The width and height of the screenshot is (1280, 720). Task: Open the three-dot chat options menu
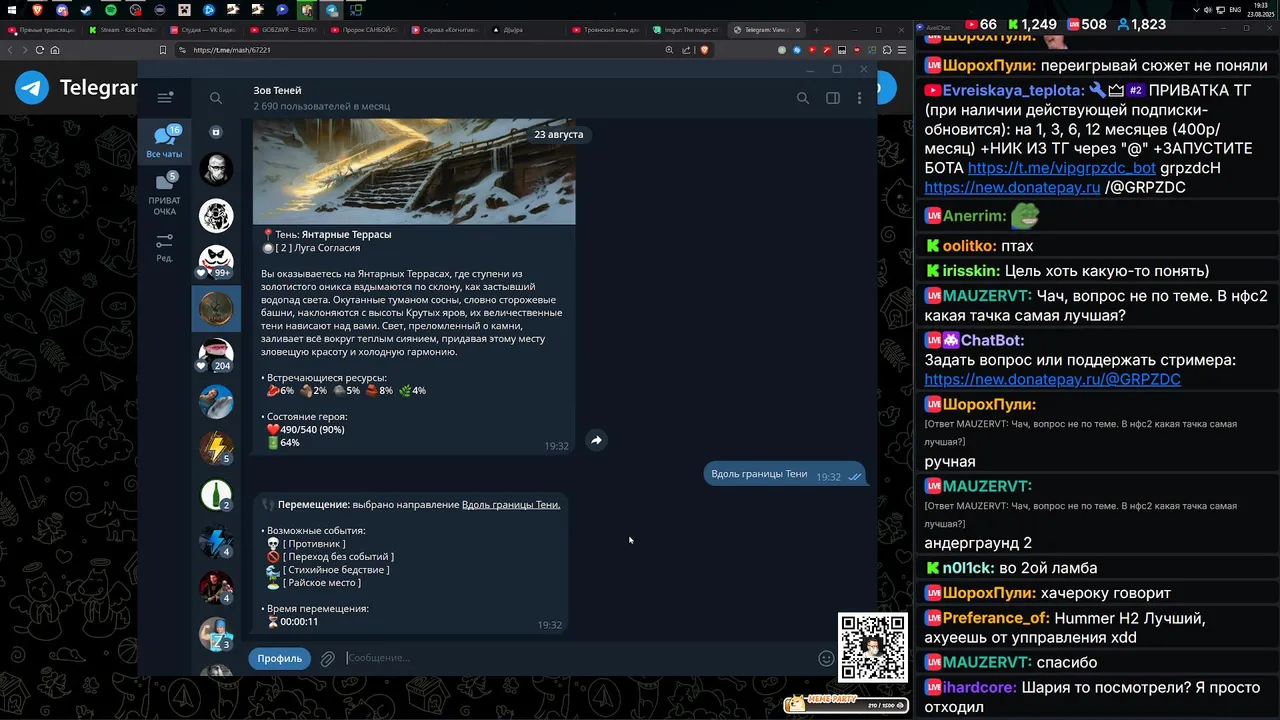click(x=859, y=98)
